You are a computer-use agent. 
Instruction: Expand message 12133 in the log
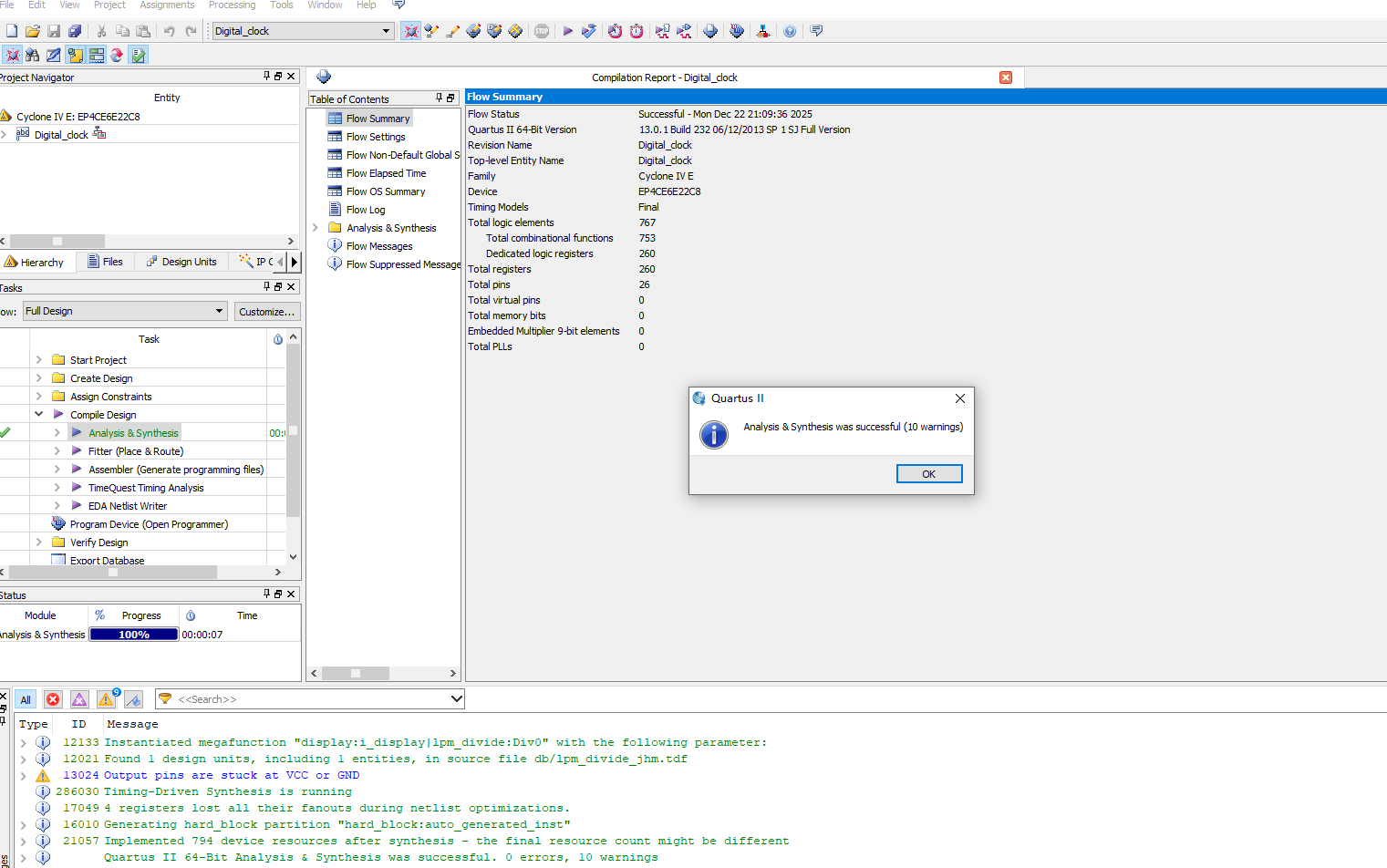[24, 742]
